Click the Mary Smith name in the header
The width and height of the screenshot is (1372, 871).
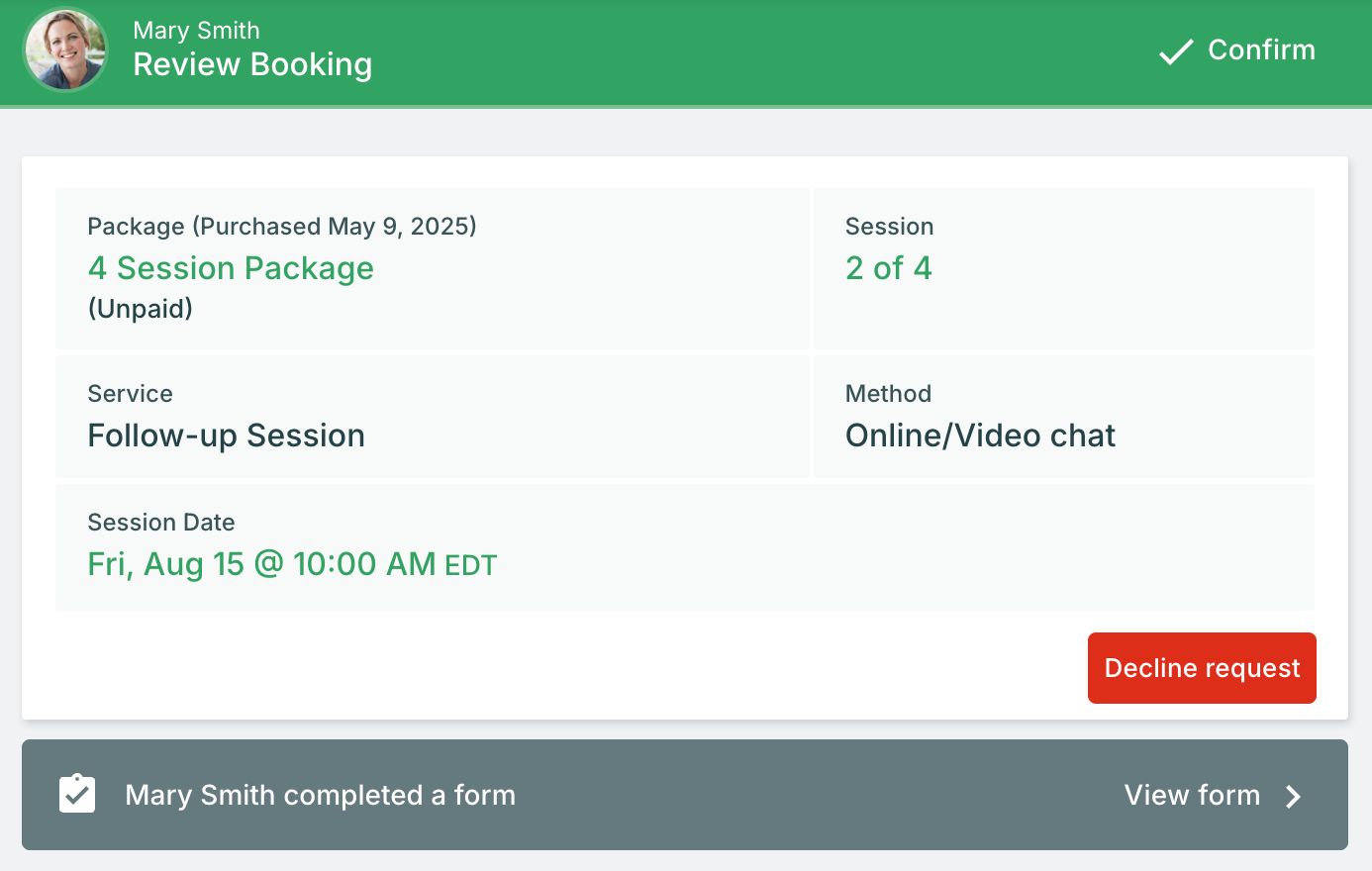196,31
